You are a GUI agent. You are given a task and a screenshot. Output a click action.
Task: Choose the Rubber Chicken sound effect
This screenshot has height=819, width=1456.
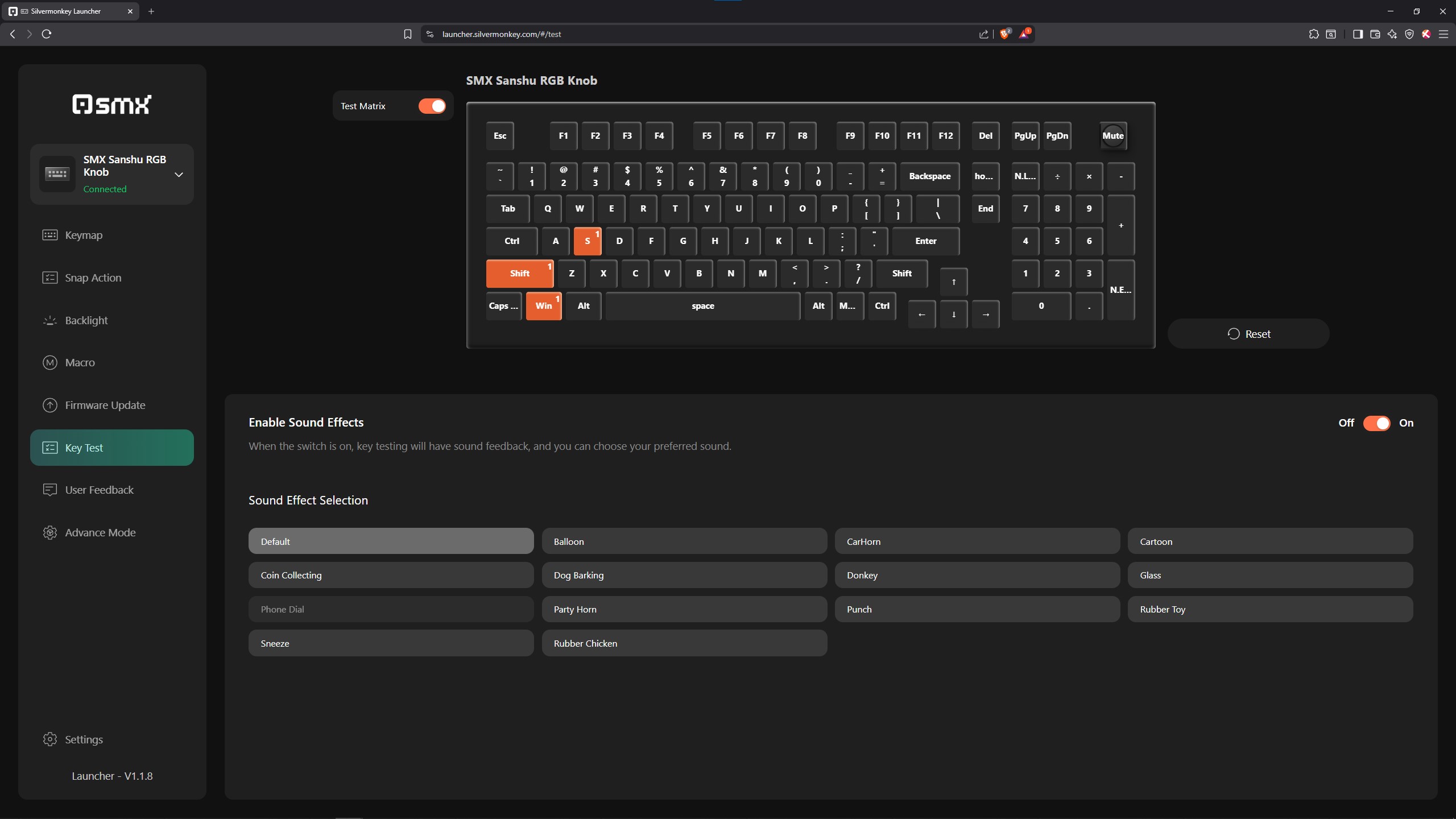coord(684,643)
